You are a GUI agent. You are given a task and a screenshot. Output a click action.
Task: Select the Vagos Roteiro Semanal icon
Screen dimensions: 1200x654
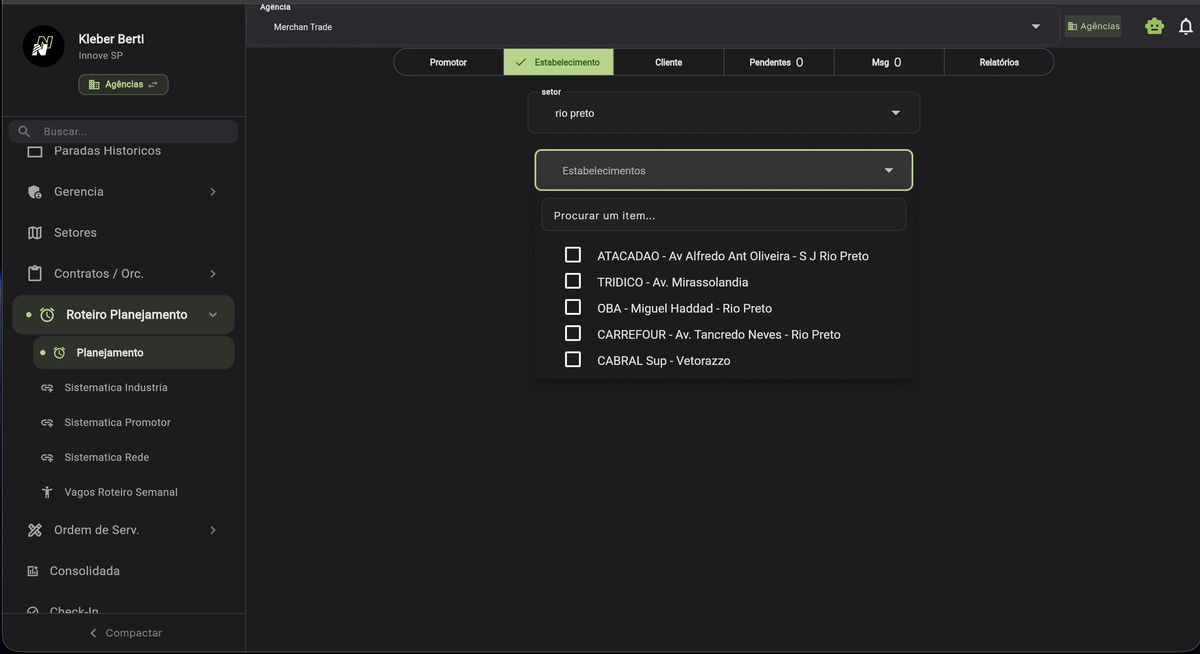pyautogui.click(x=46, y=491)
